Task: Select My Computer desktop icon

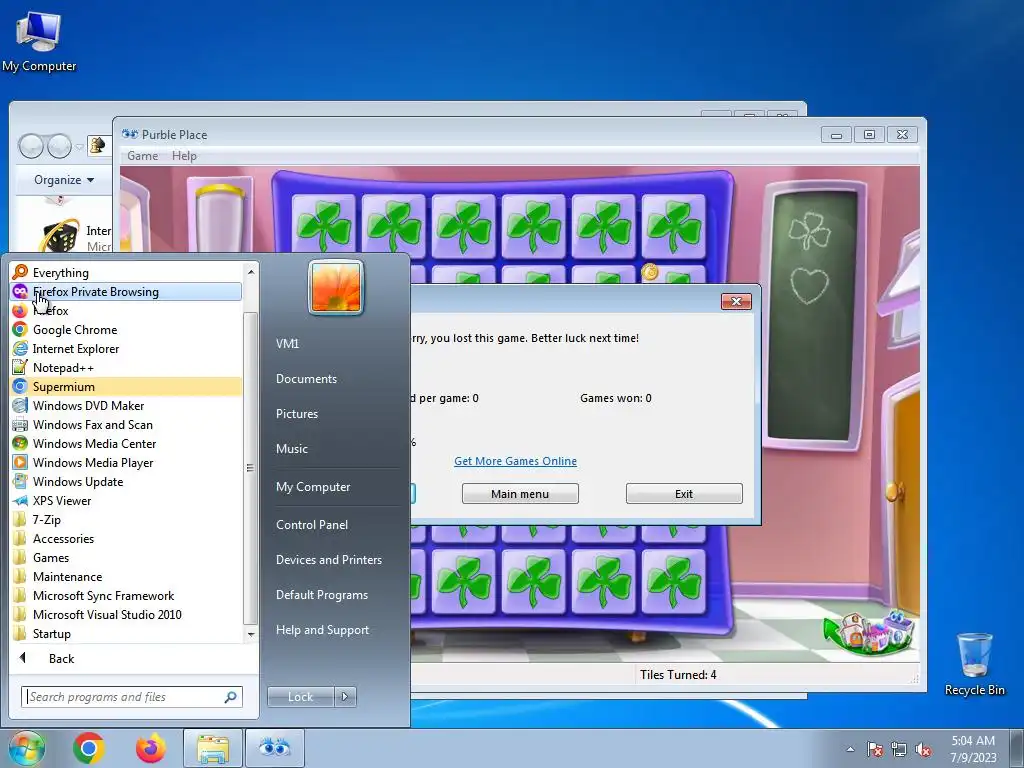Action: (x=39, y=41)
